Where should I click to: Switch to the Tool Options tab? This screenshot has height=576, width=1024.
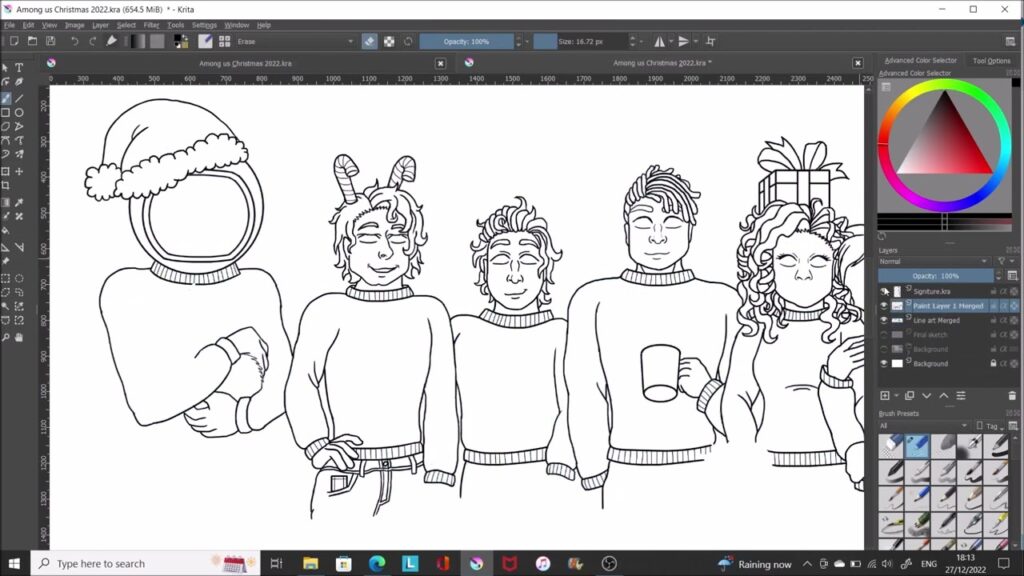[991, 61]
